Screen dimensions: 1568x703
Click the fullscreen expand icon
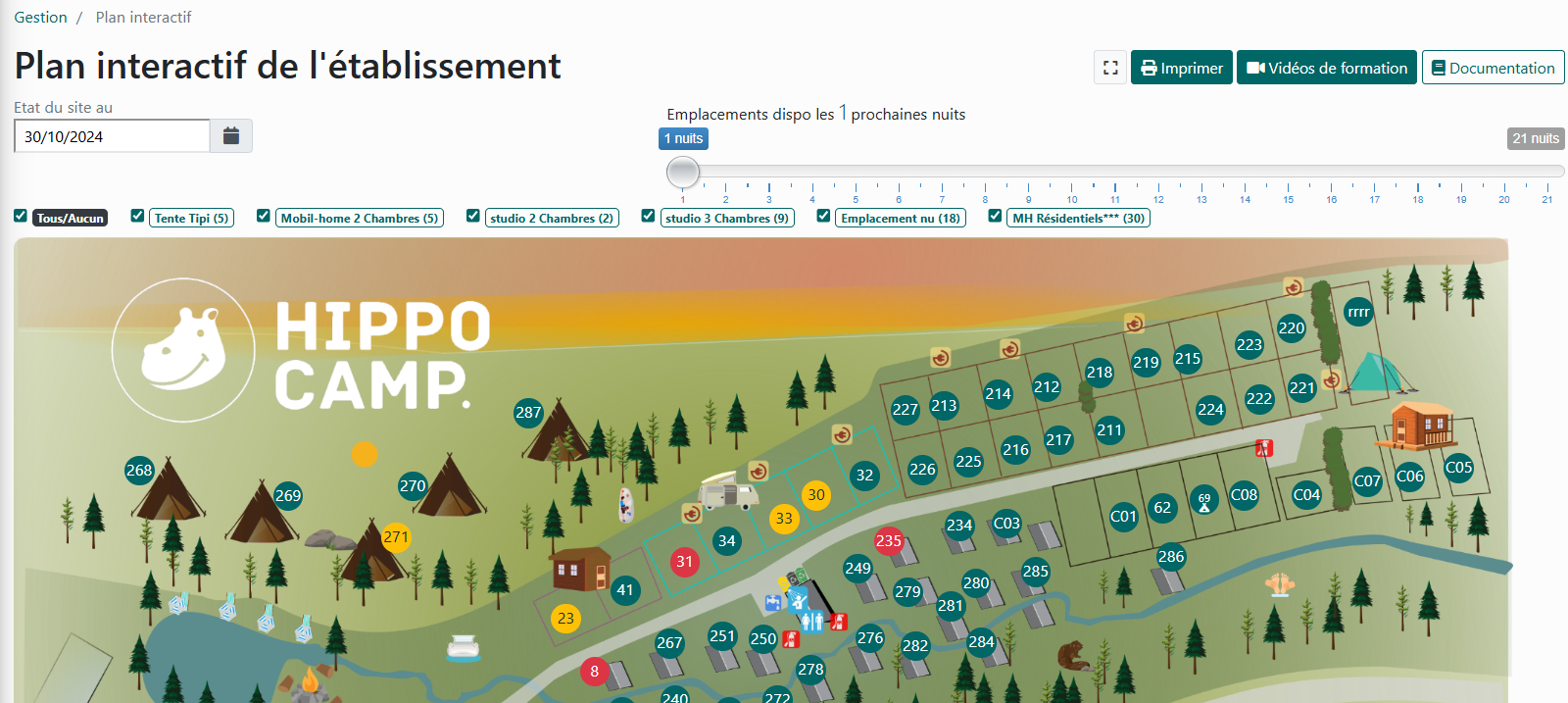(1110, 68)
